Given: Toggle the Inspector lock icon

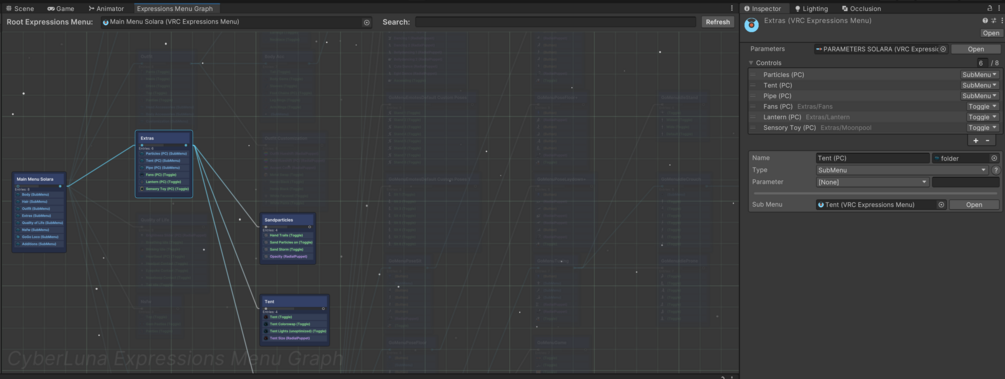Looking at the screenshot, I should click(990, 8).
